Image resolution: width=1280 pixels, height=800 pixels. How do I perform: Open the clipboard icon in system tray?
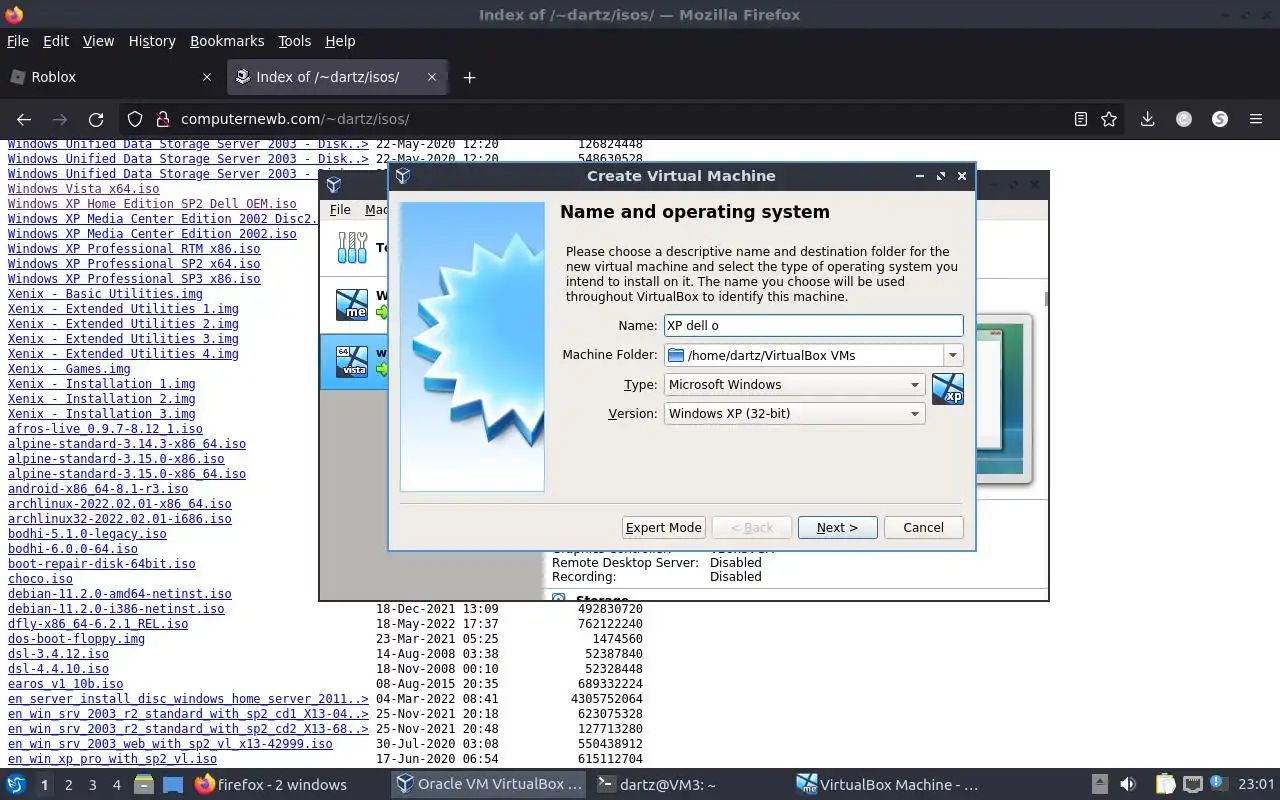click(1165, 785)
